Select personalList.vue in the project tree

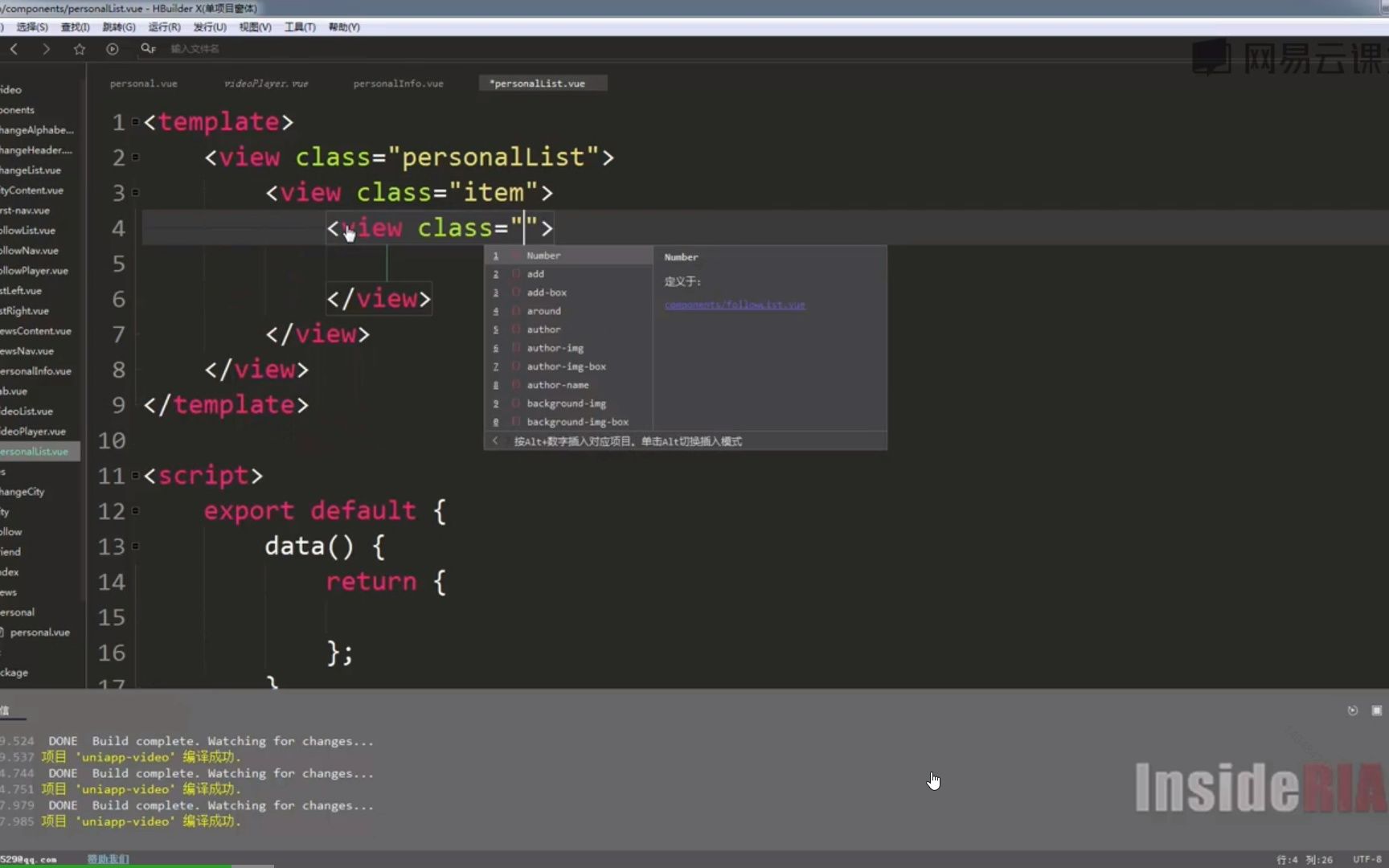[39, 452]
